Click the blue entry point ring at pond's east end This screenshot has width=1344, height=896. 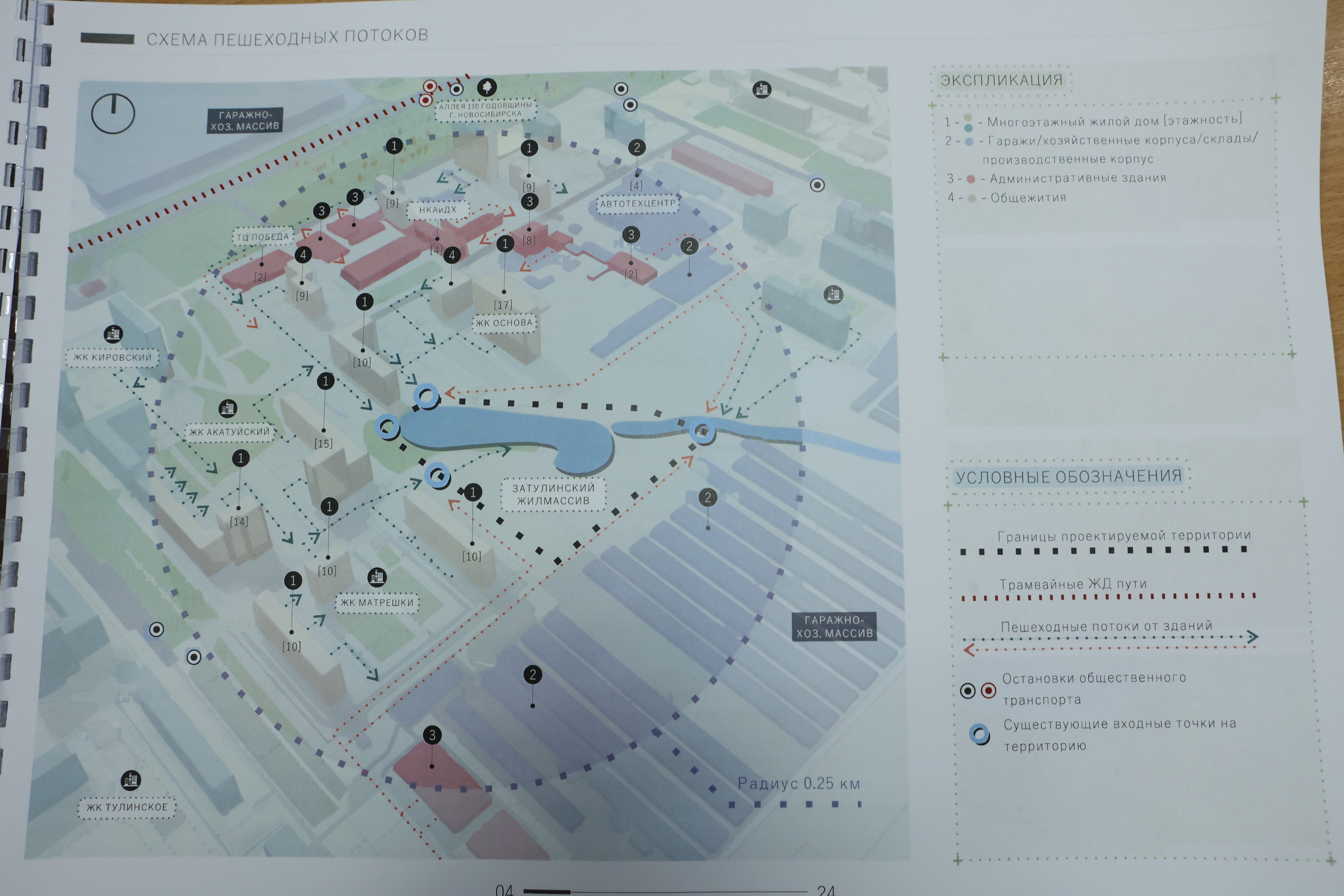(x=702, y=431)
